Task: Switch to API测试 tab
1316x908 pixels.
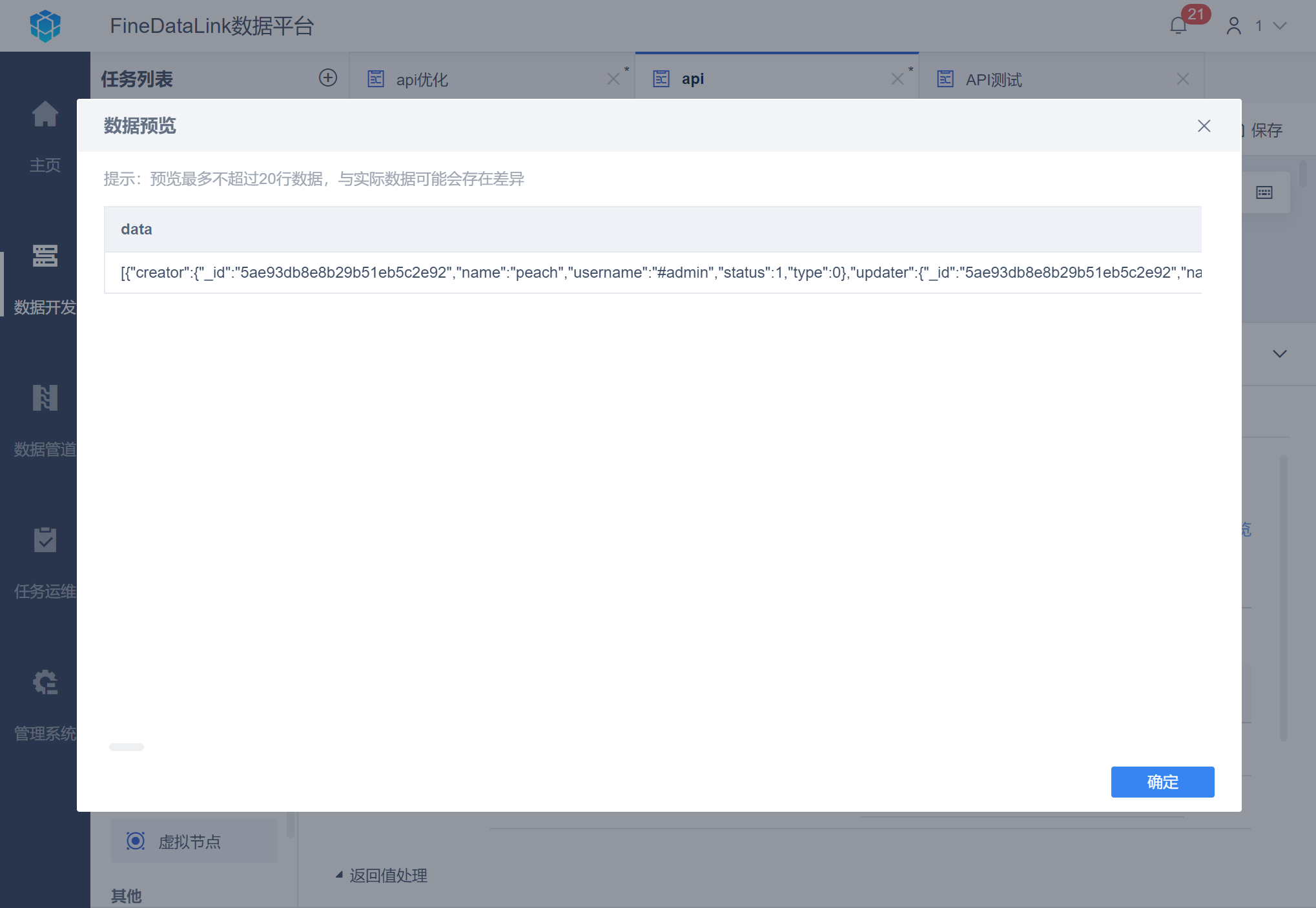Action: click(993, 79)
